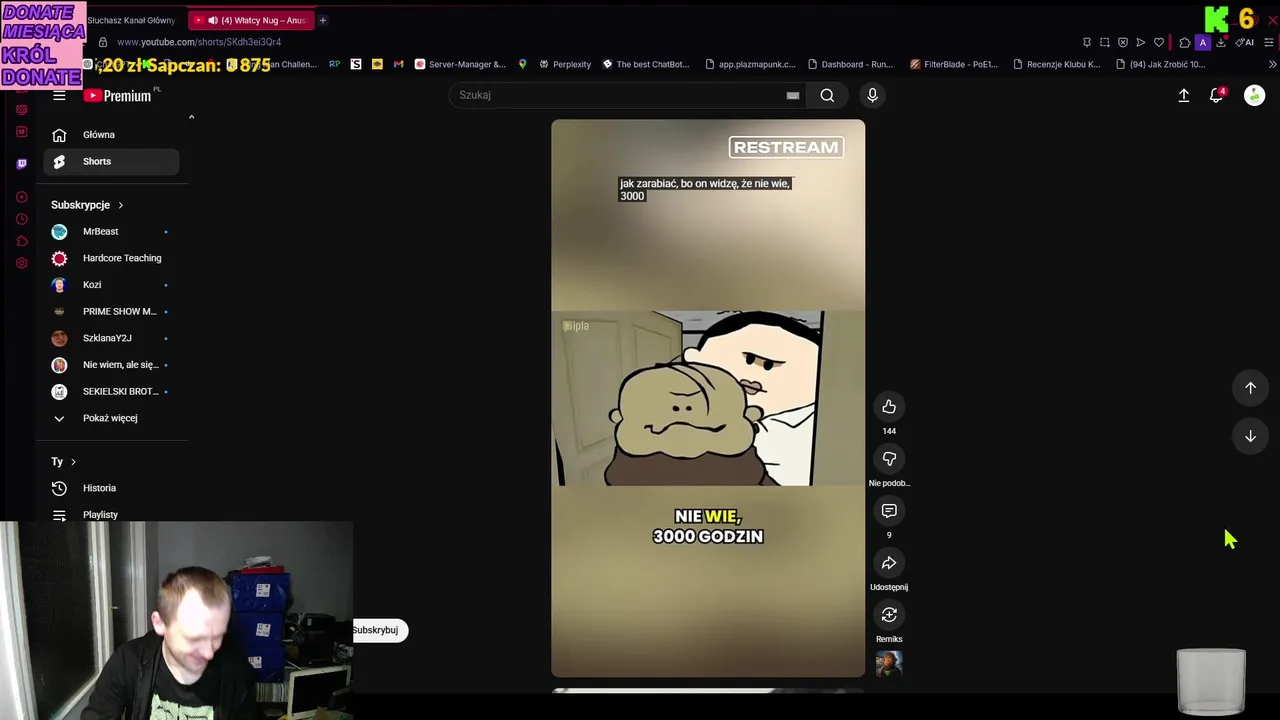This screenshot has width=1280, height=720.
Task: Open Twitch in the Opera sidebar
Action: pyautogui.click(x=22, y=163)
